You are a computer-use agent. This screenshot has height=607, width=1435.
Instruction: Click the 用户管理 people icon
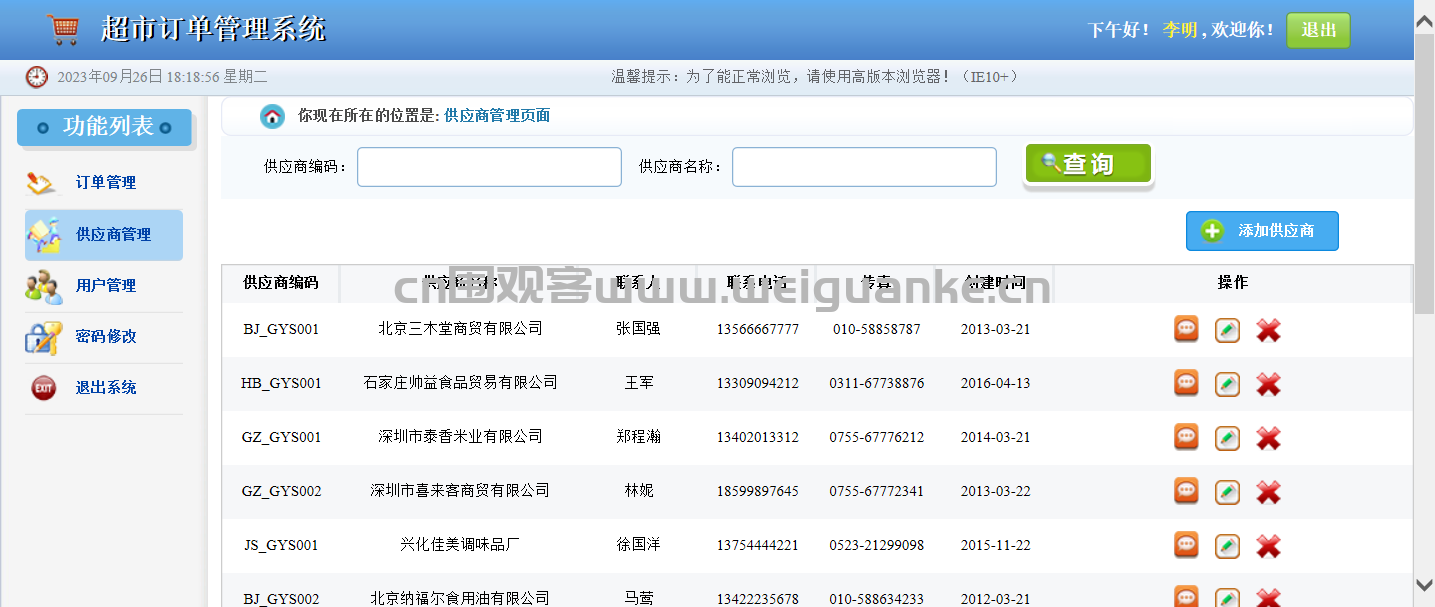(x=43, y=286)
